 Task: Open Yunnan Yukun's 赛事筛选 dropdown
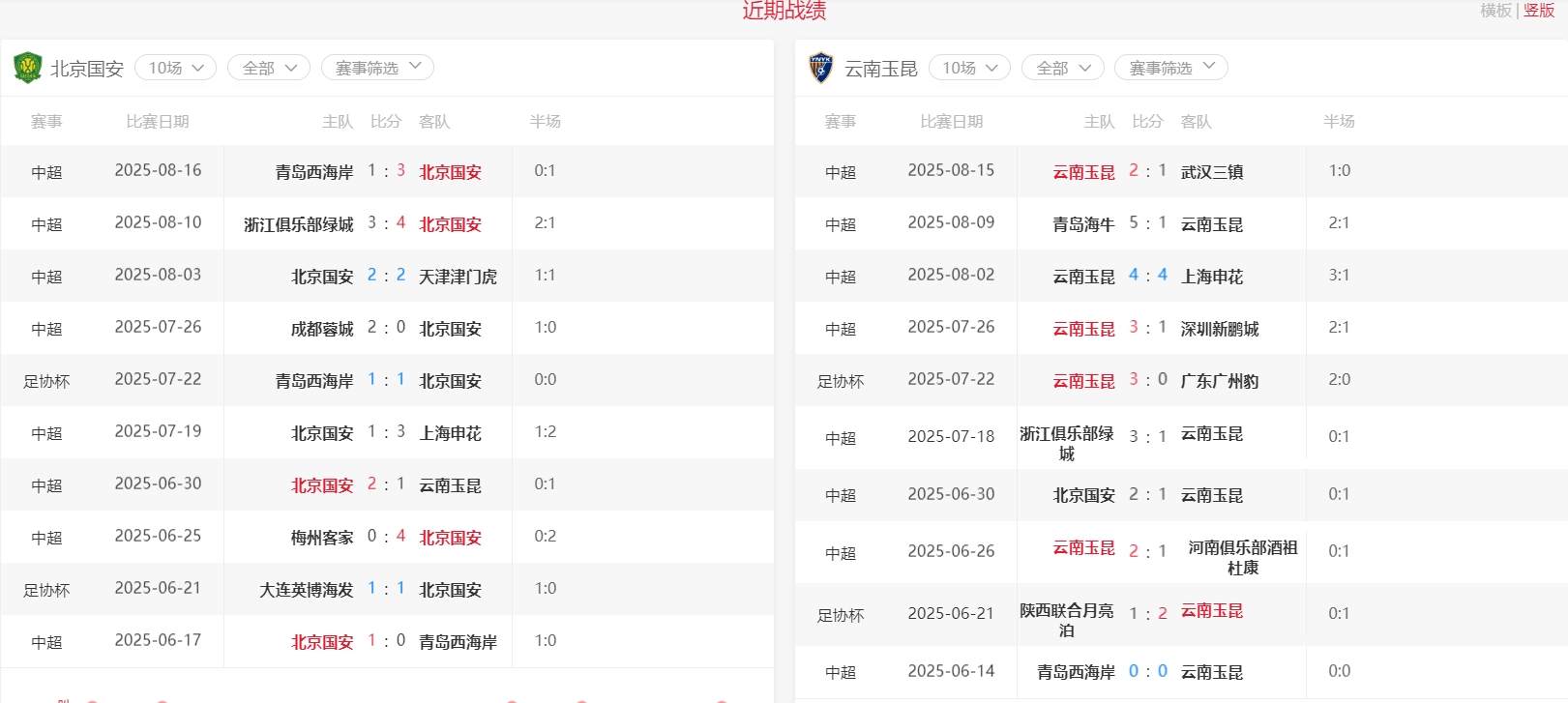[1171, 68]
